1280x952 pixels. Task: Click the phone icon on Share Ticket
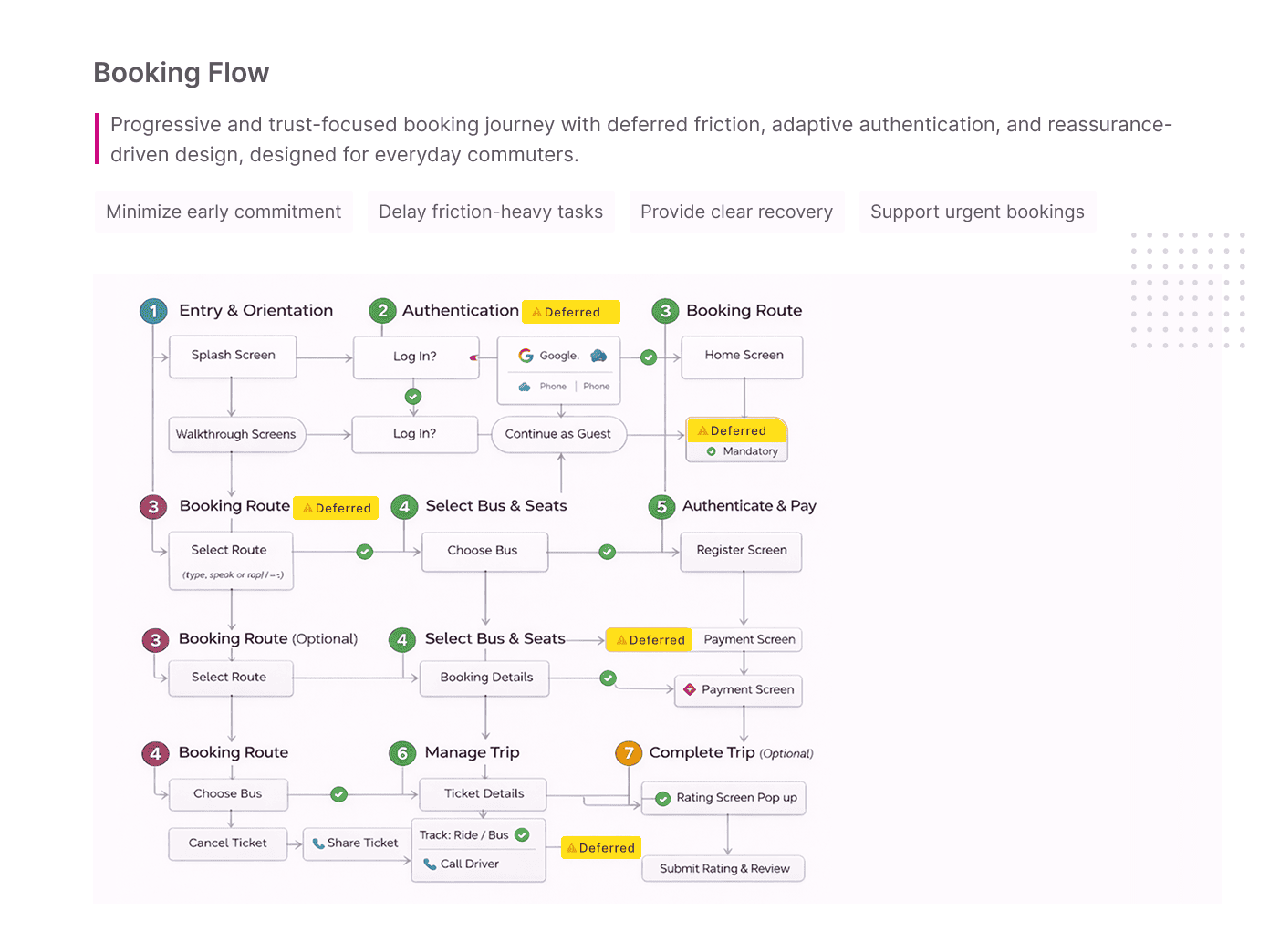[x=317, y=843]
